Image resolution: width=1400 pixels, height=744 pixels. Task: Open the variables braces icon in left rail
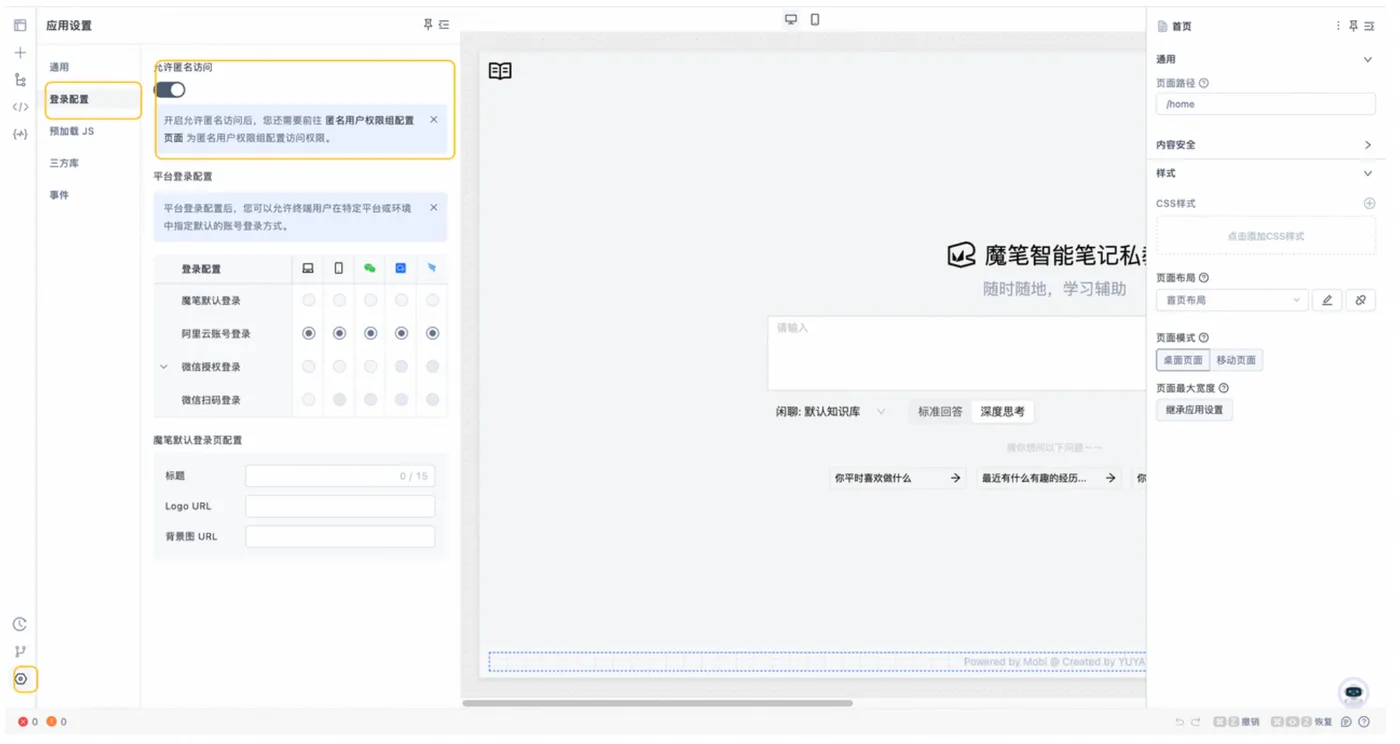(x=20, y=134)
